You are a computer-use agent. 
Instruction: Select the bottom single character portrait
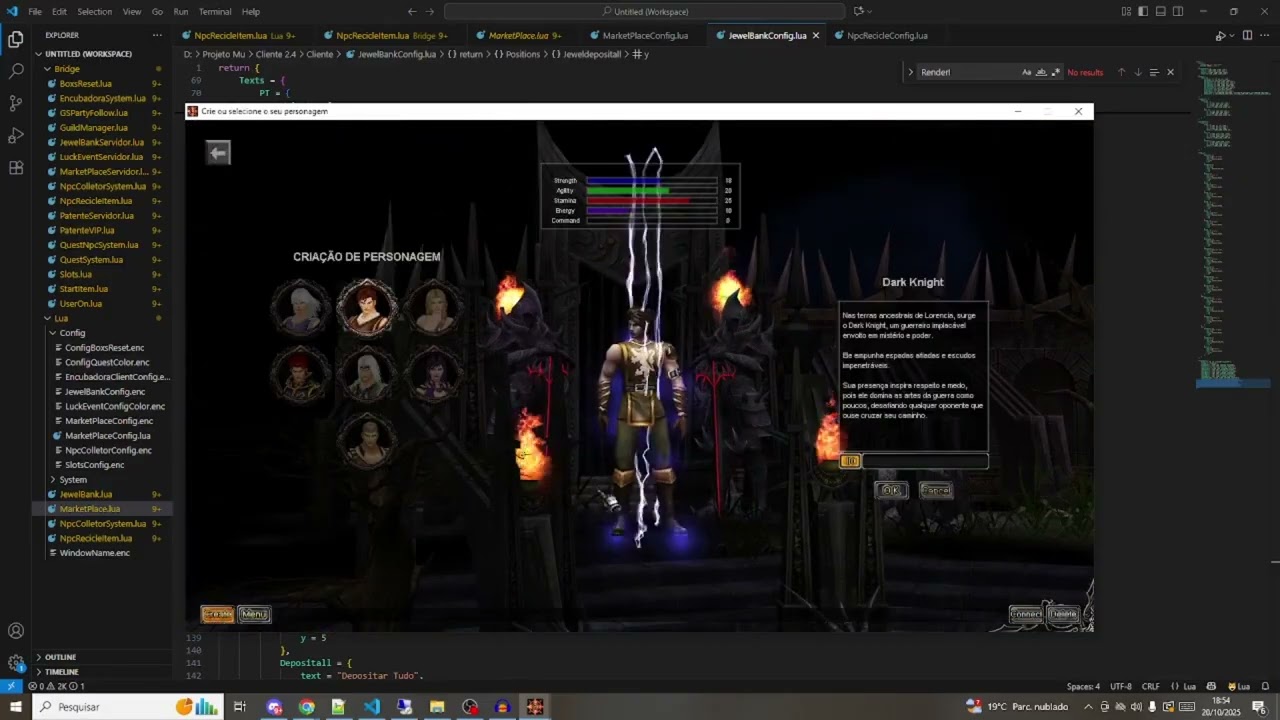[367, 440]
